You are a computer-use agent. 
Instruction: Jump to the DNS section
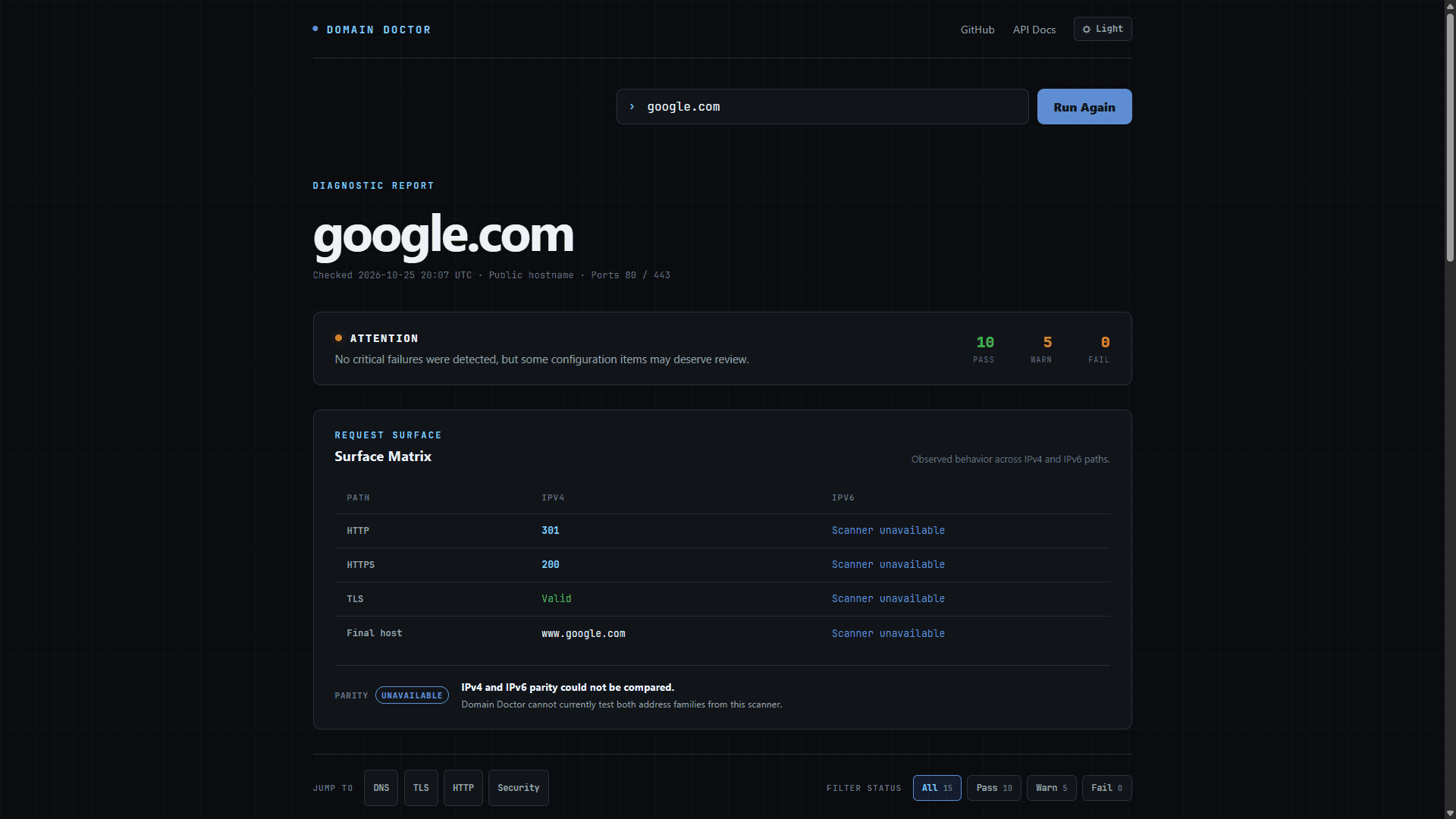tap(381, 788)
